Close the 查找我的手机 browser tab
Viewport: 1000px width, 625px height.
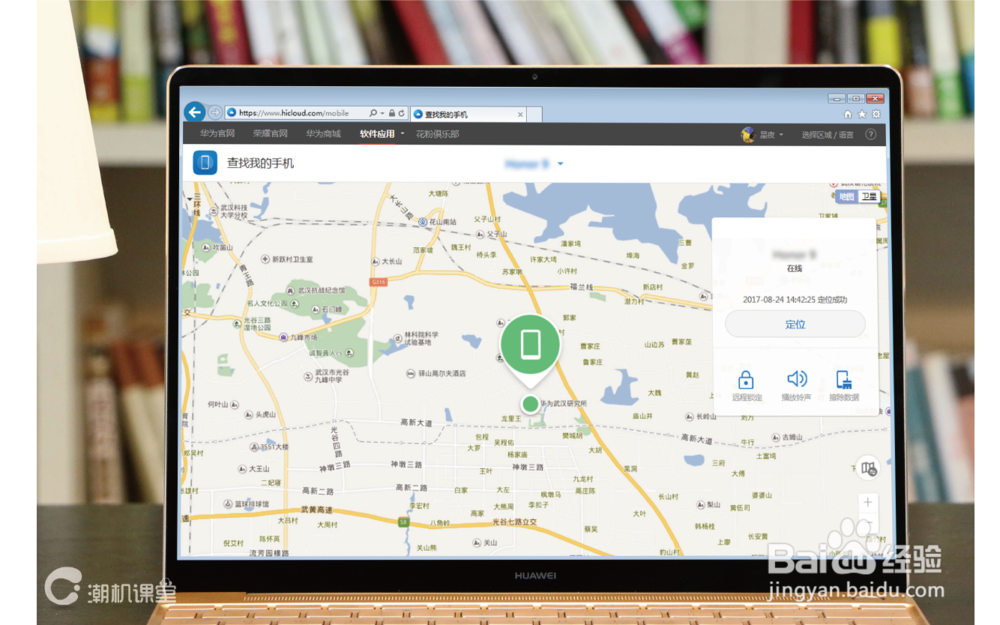[x=520, y=115]
